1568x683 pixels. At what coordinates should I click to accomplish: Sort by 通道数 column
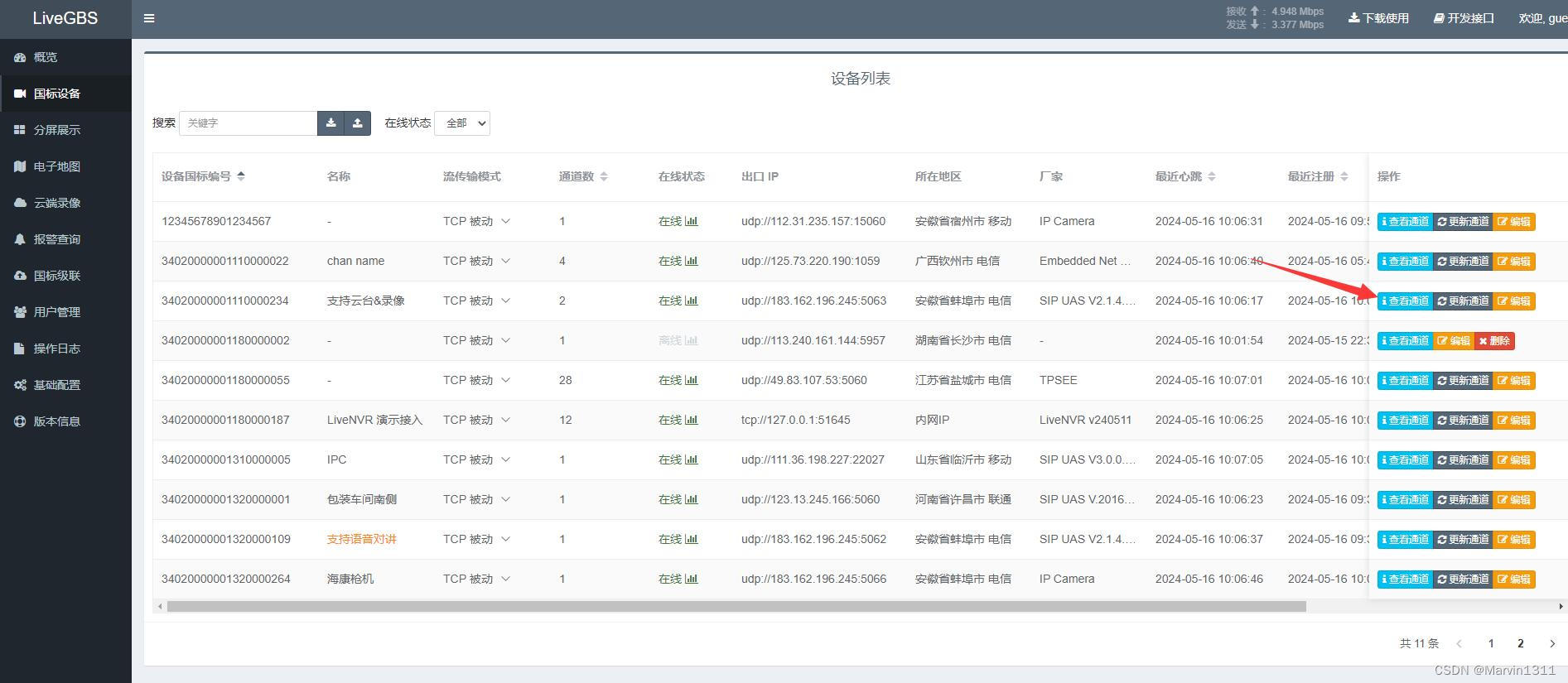[604, 176]
